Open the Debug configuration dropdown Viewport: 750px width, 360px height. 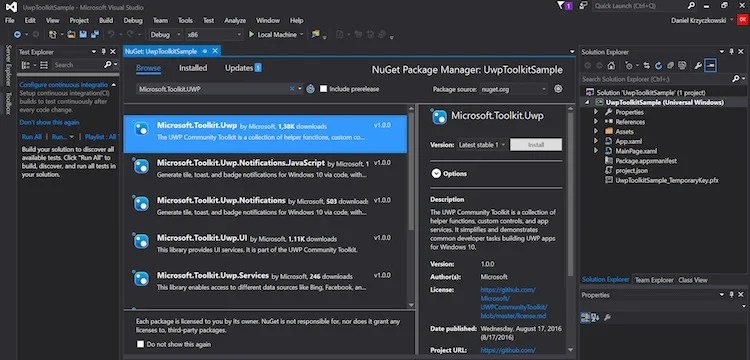coord(165,34)
